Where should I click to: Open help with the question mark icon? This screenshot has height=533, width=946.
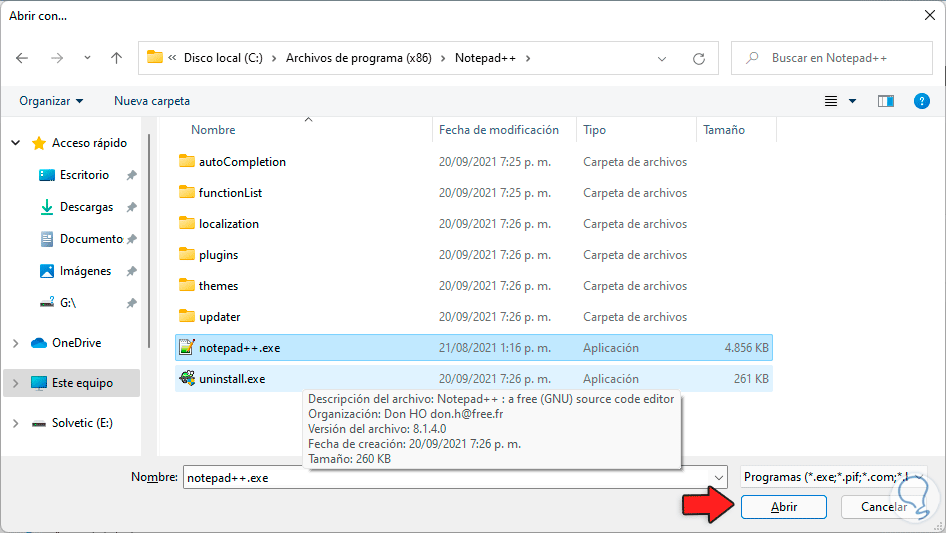tap(922, 101)
